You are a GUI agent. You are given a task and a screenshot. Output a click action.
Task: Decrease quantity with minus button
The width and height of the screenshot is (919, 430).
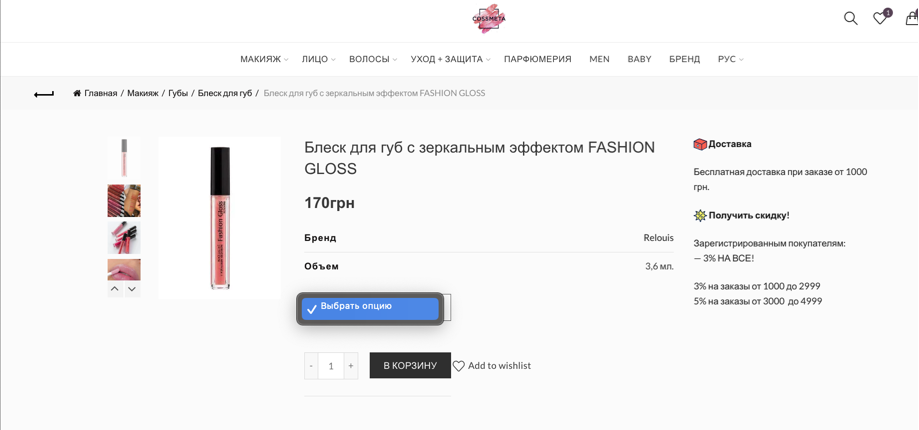click(x=311, y=366)
